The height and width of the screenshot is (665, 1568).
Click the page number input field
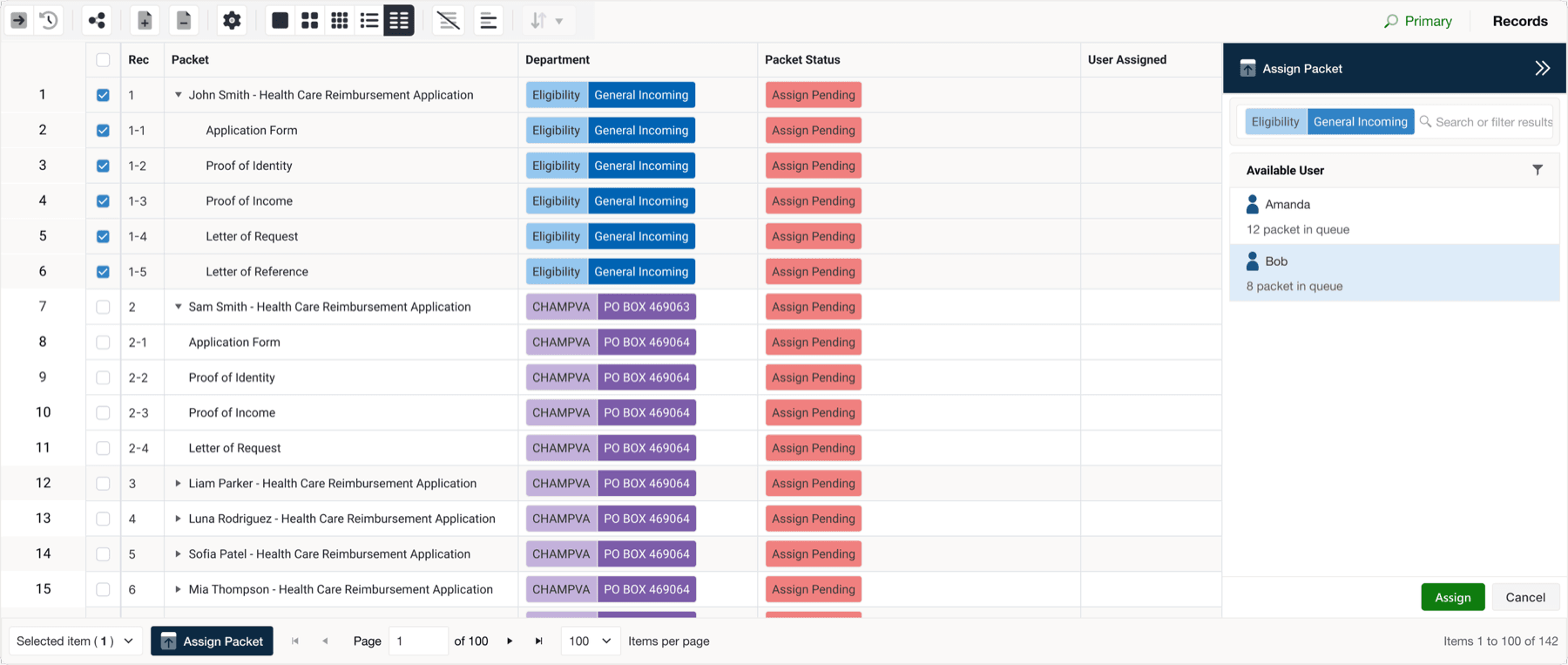[x=418, y=641]
